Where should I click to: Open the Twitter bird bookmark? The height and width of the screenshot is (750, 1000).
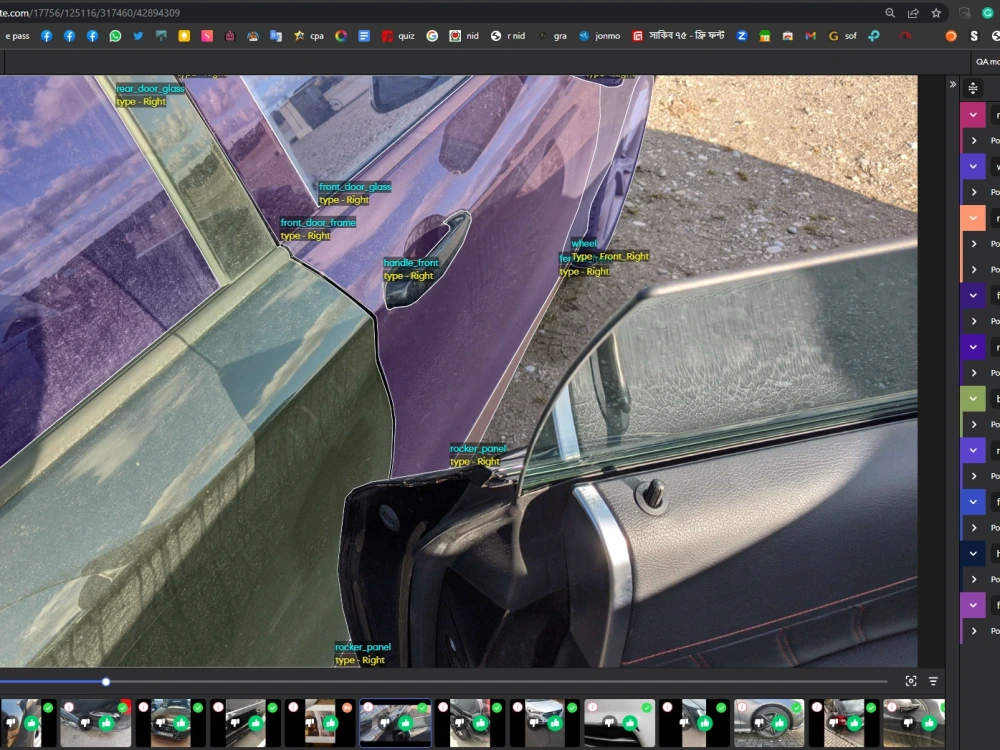[x=138, y=36]
